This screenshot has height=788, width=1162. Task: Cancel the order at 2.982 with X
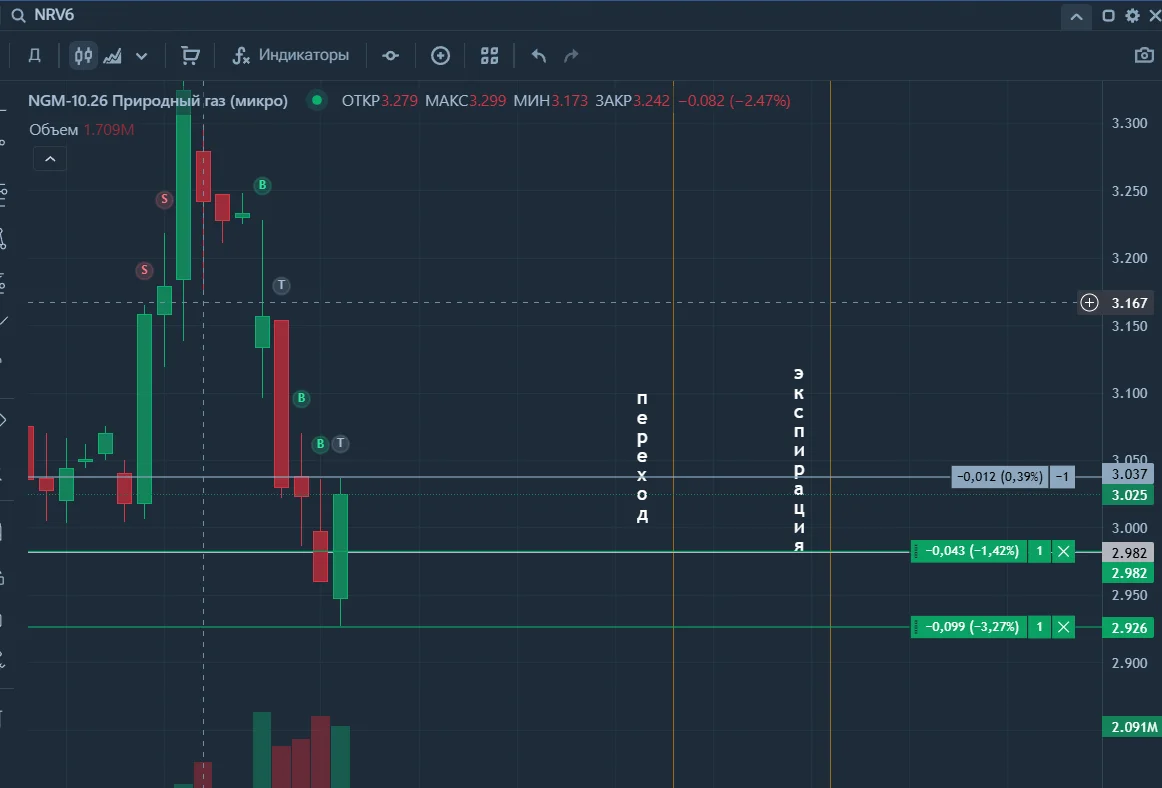[1063, 552]
